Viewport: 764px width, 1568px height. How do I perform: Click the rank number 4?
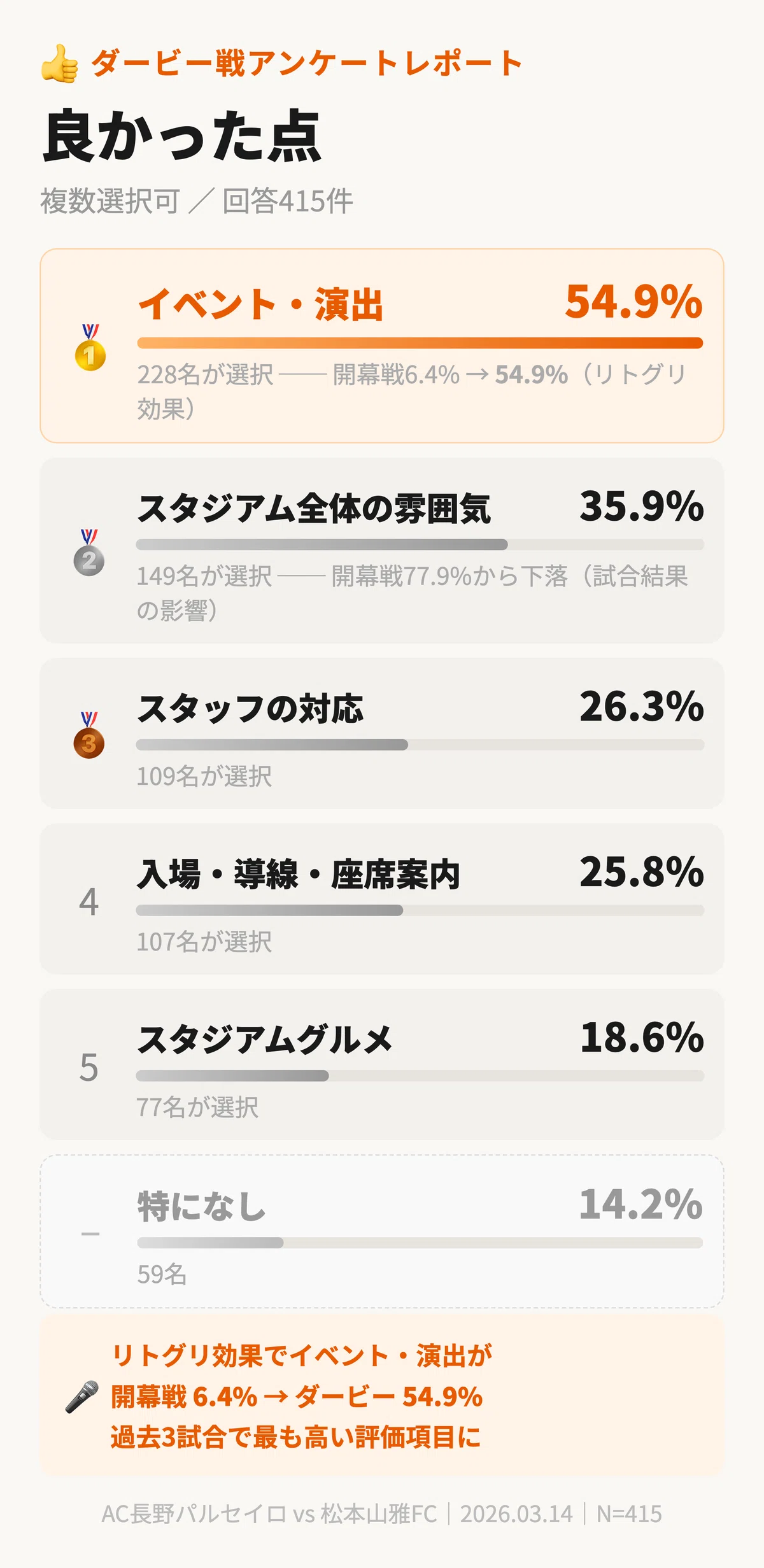coord(89,901)
